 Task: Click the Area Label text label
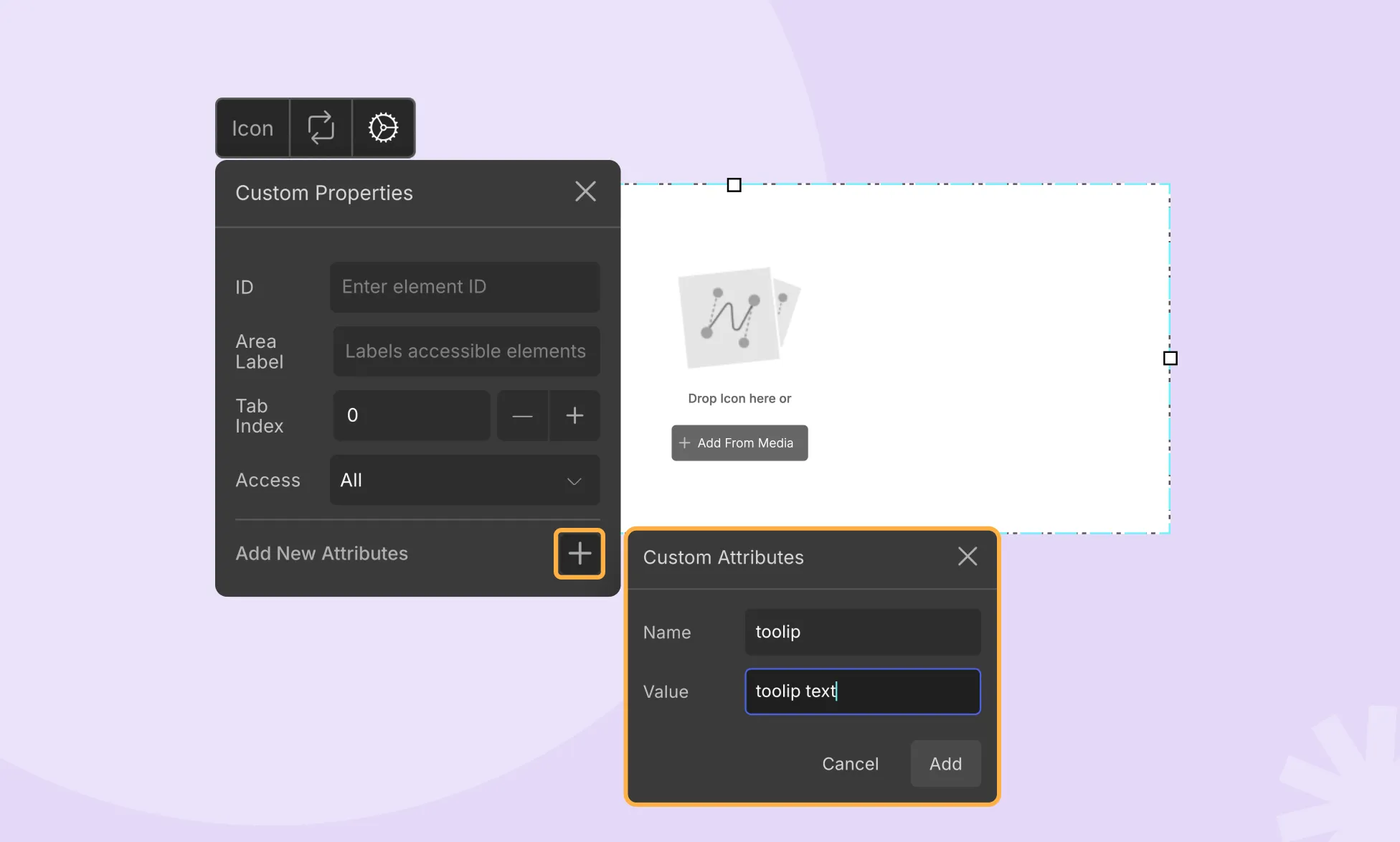[259, 351]
